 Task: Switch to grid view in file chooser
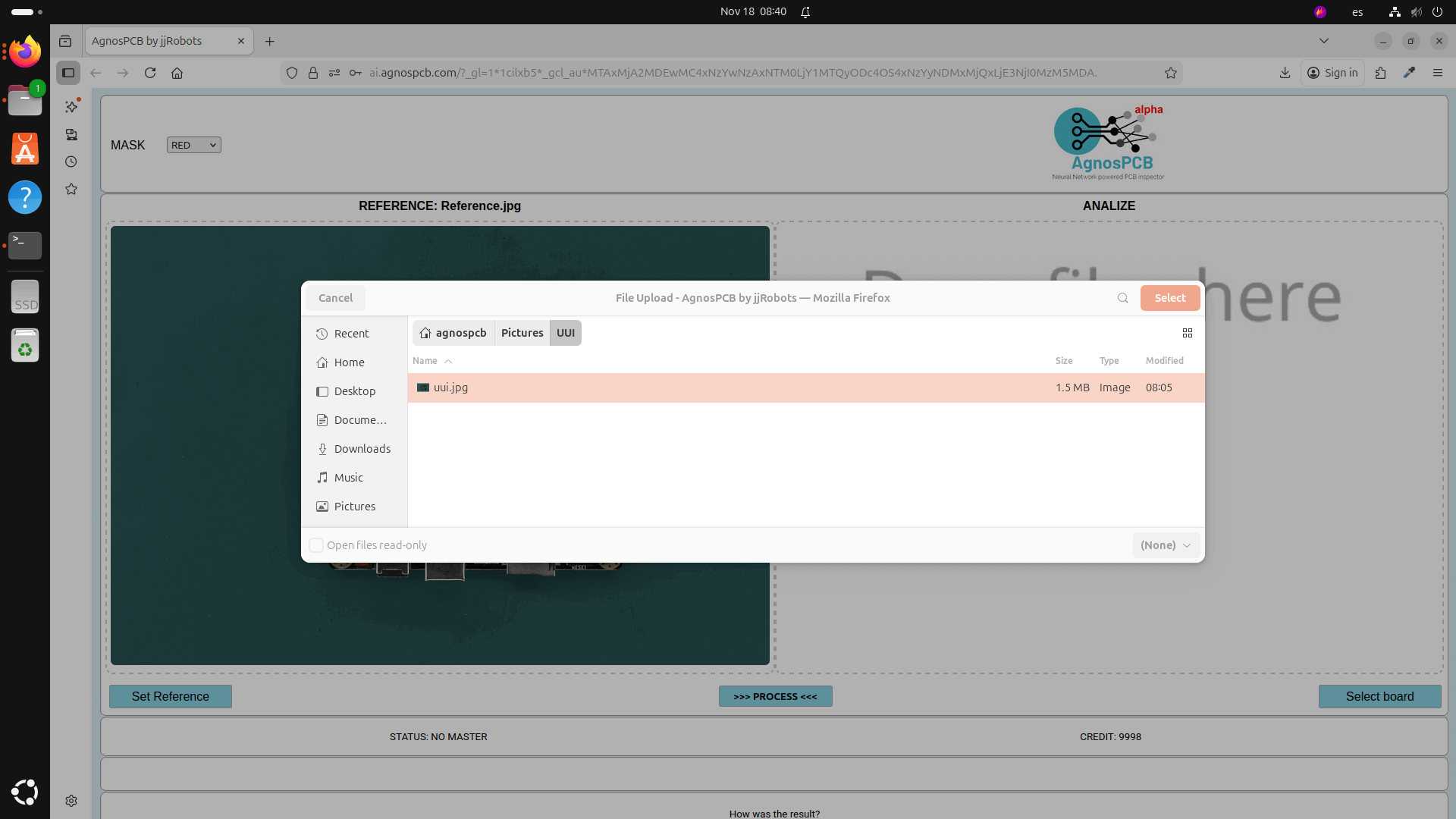click(1188, 333)
